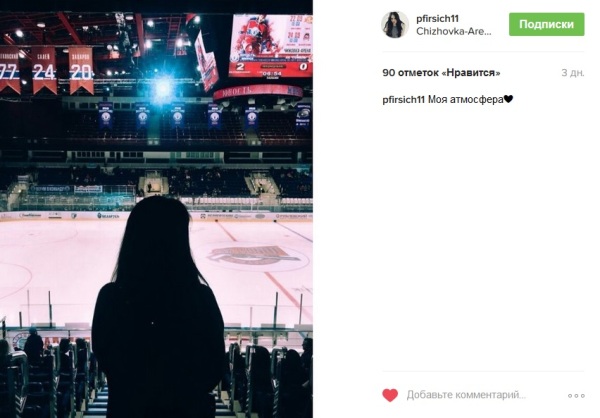Click the number 24 banner in photo
Image resolution: width=600 pixels, height=418 pixels.
tap(44, 70)
